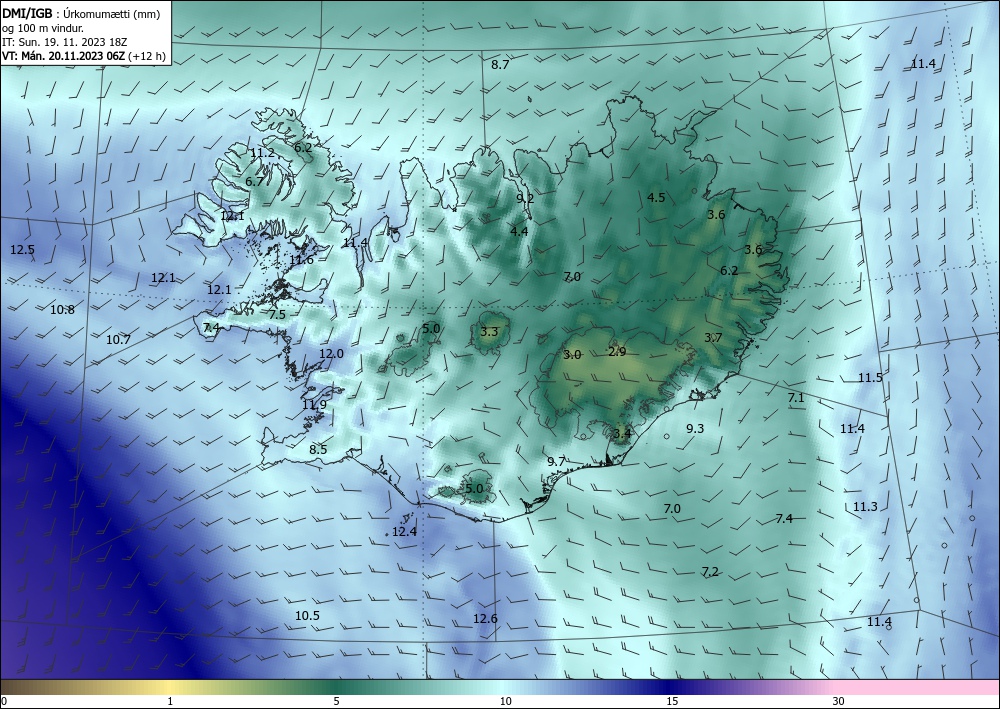Select the 11.3 value on the map
1000x709 pixels.
[865, 507]
